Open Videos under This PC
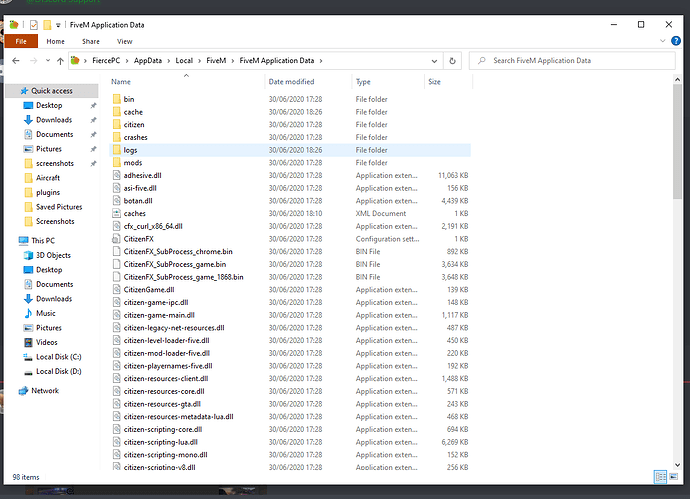The width and height of the screenshot is (690, 499). (x=46, y=342)
